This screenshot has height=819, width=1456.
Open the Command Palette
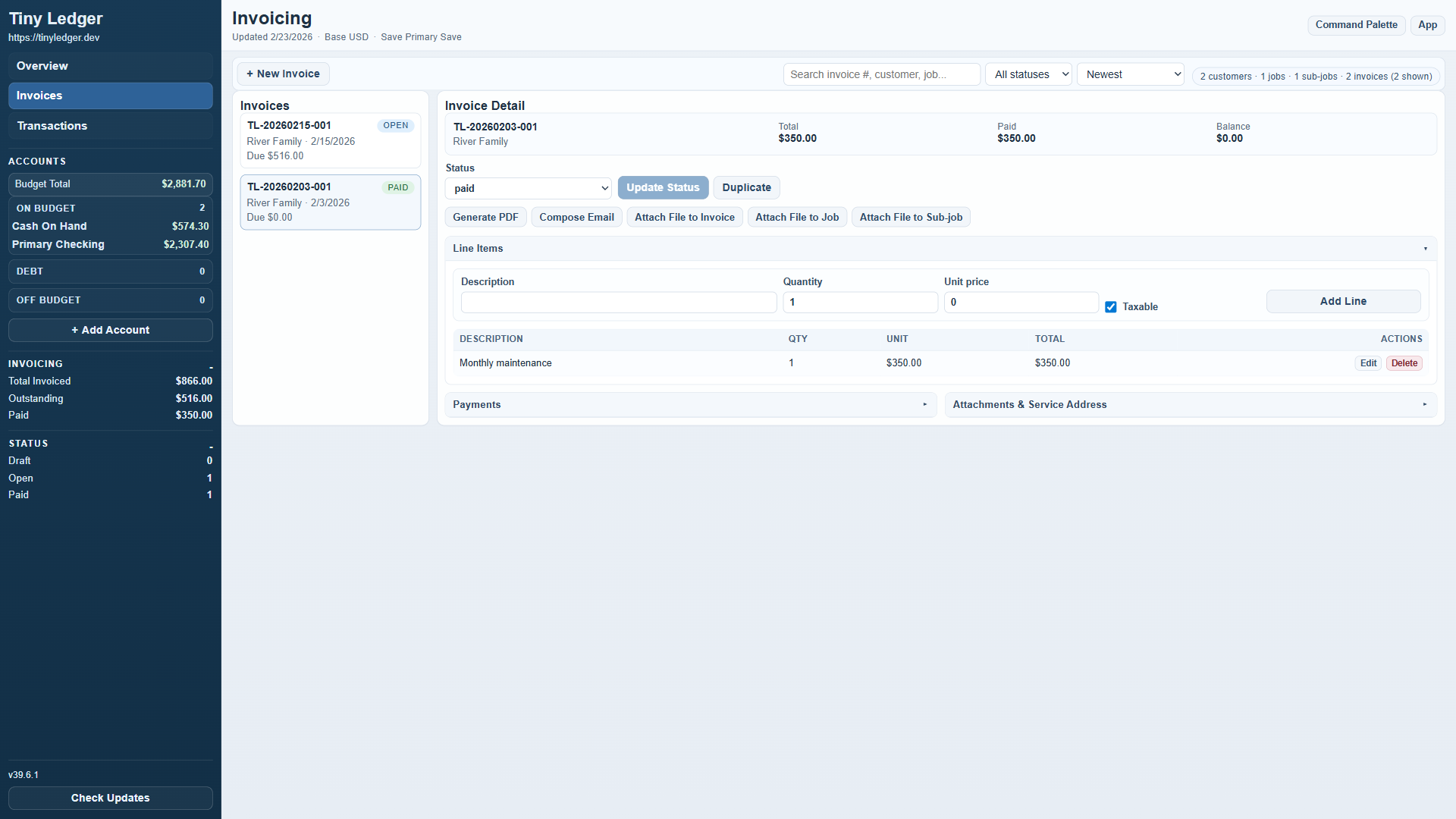tap(1356, 25)
